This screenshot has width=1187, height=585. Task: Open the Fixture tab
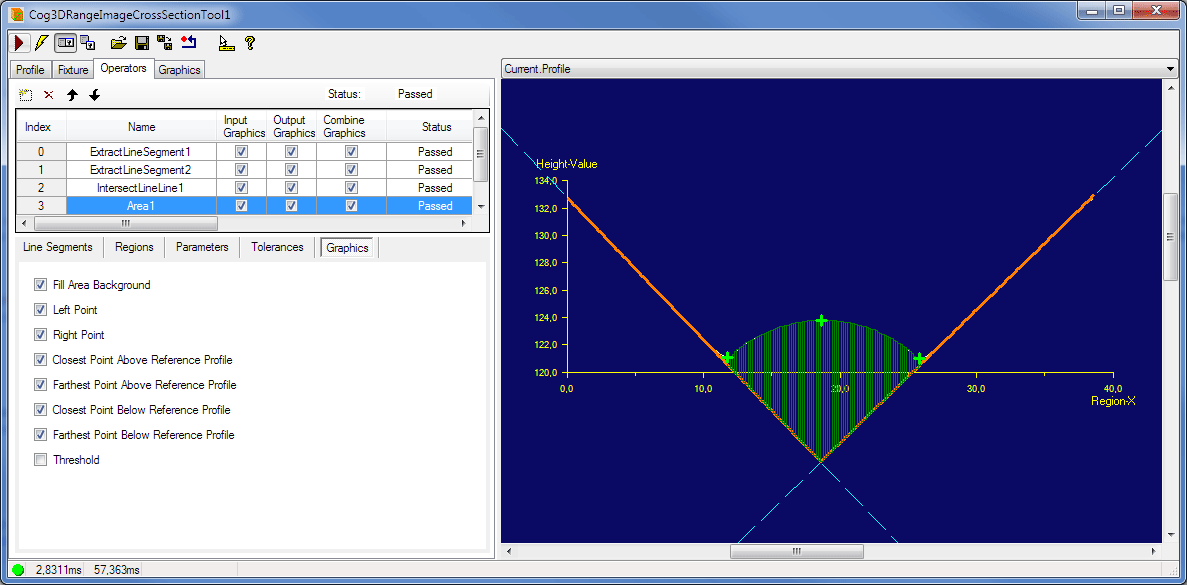72,69
